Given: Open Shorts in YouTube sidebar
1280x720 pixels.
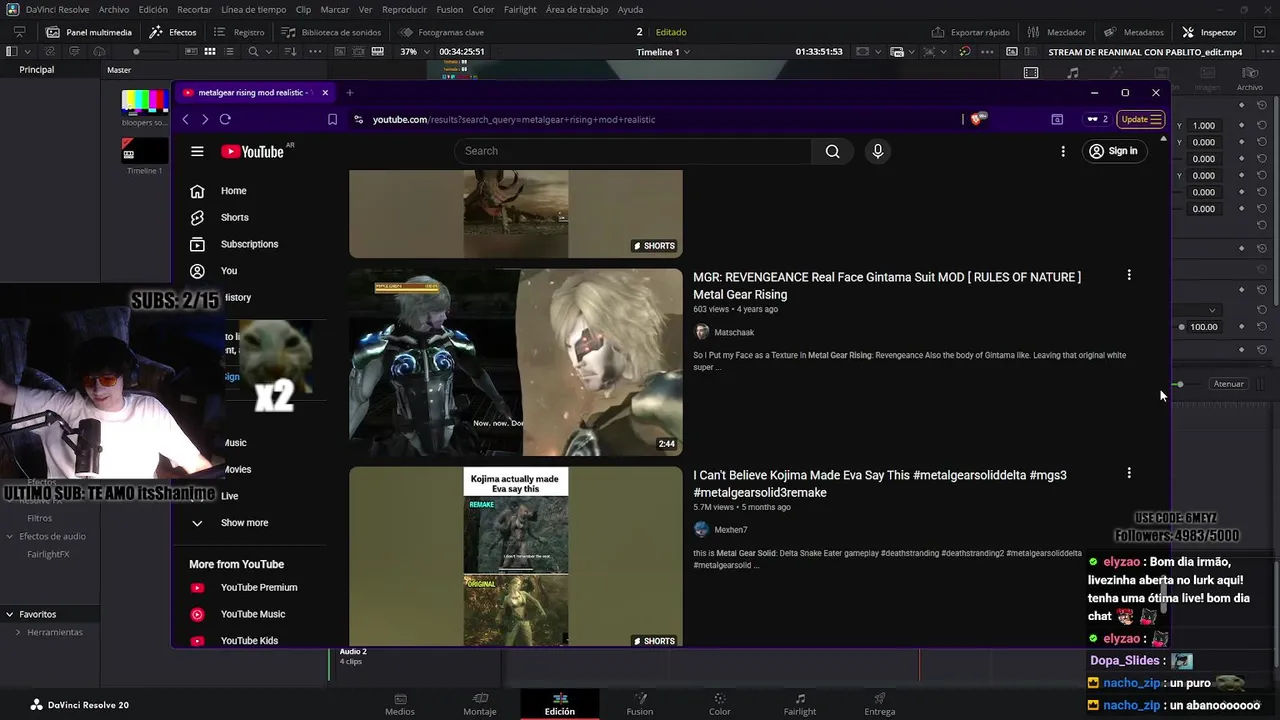Looking at the screenshot, I should pyautogui.click(x=234, y=217).
